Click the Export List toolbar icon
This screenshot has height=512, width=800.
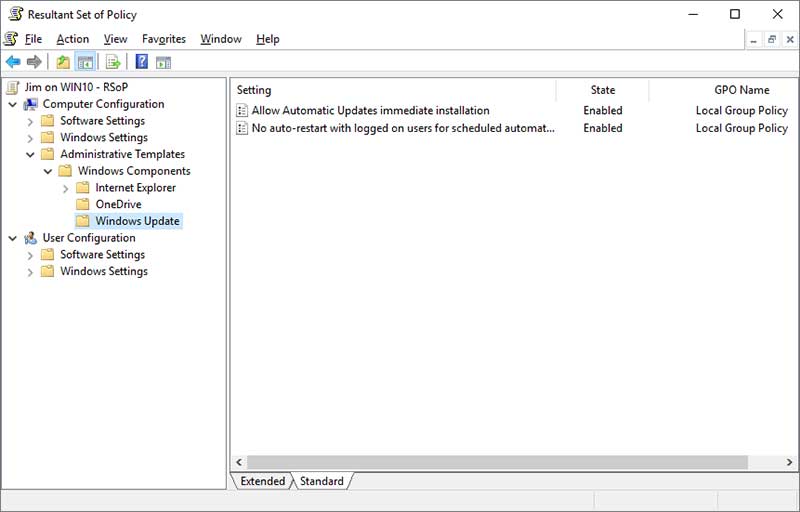113,62
